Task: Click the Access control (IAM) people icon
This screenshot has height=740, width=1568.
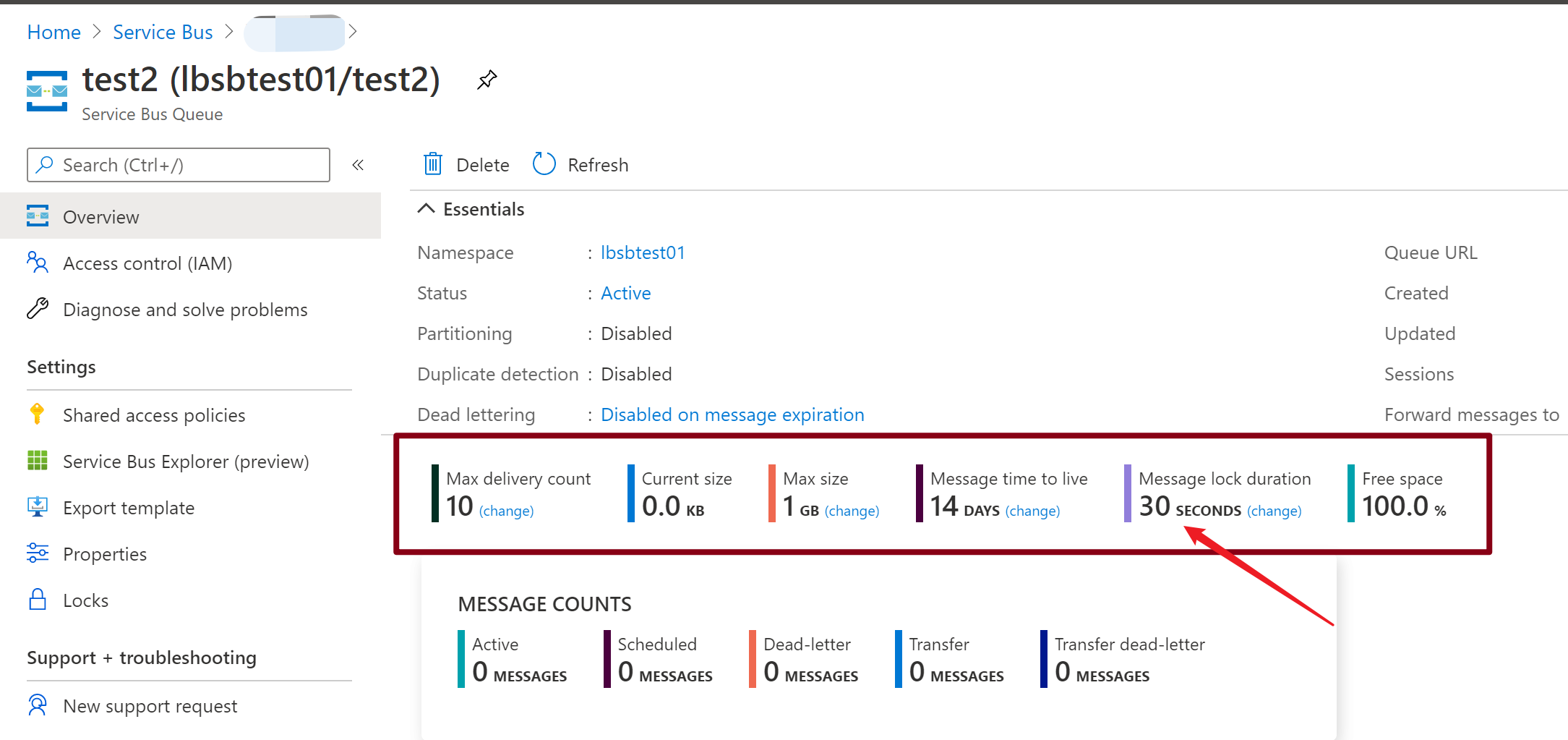Action: pos(38,263)
